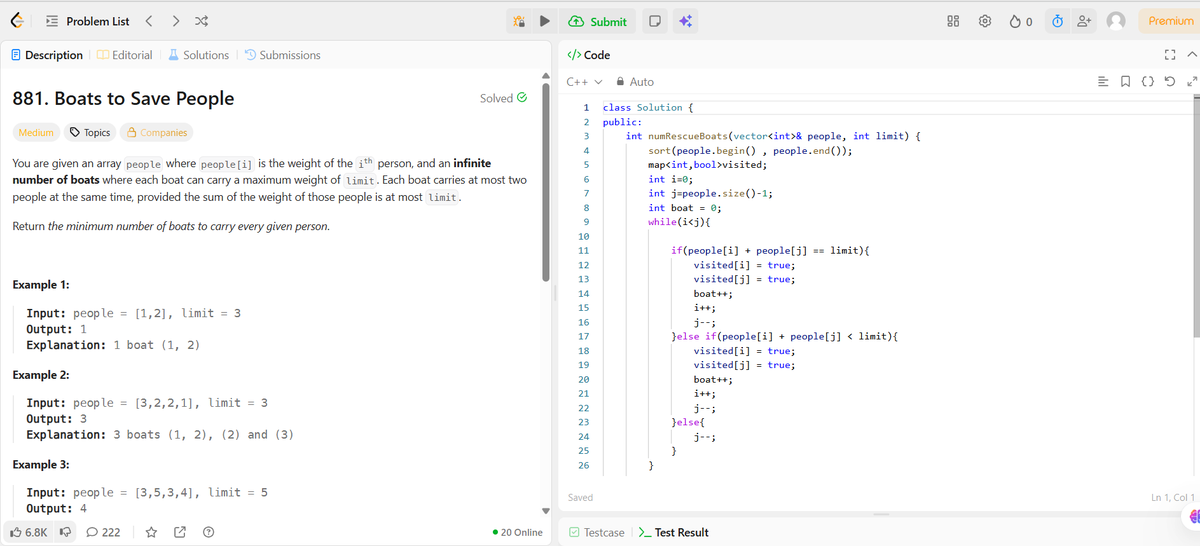Switch to the Editorial tab
Image resolution: width=1200 pixels, height=546 pixels.
[123, 55]
